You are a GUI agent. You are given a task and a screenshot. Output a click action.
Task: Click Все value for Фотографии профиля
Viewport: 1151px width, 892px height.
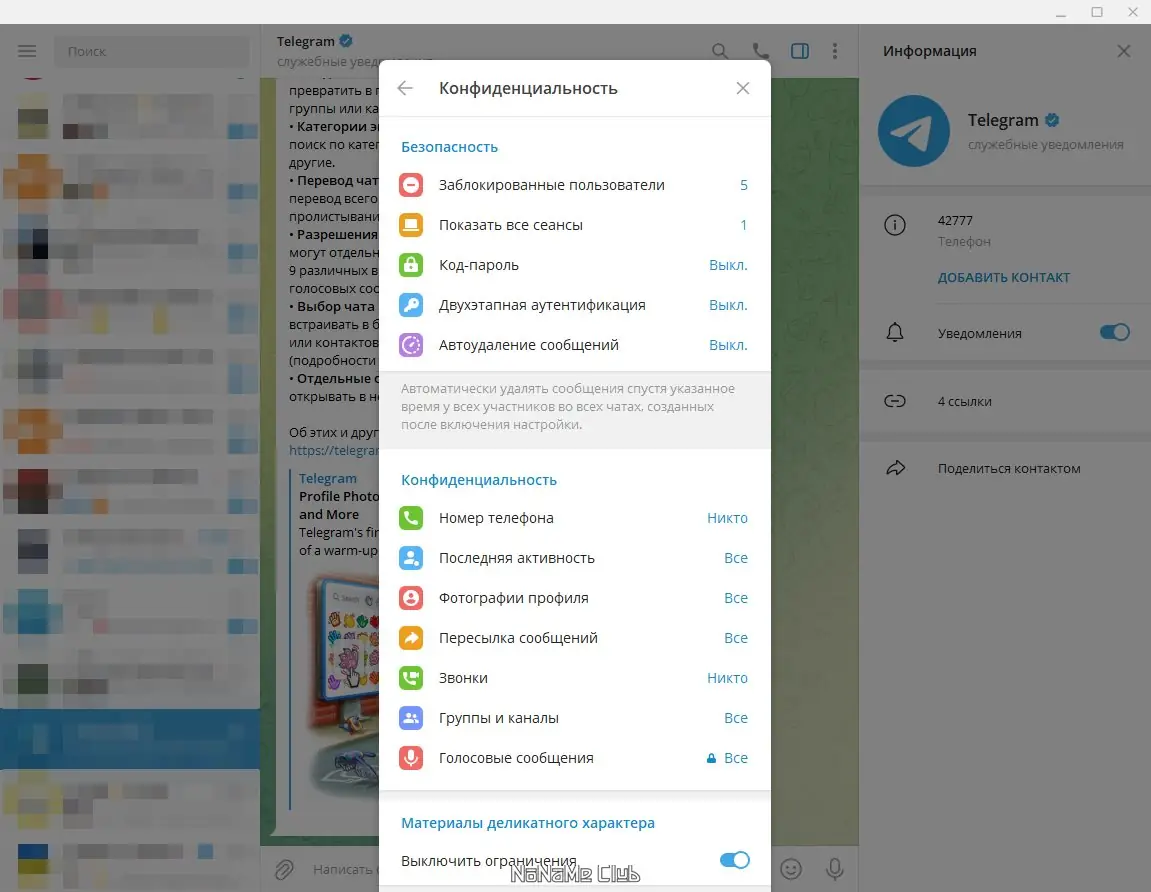(x=736, y=598)
